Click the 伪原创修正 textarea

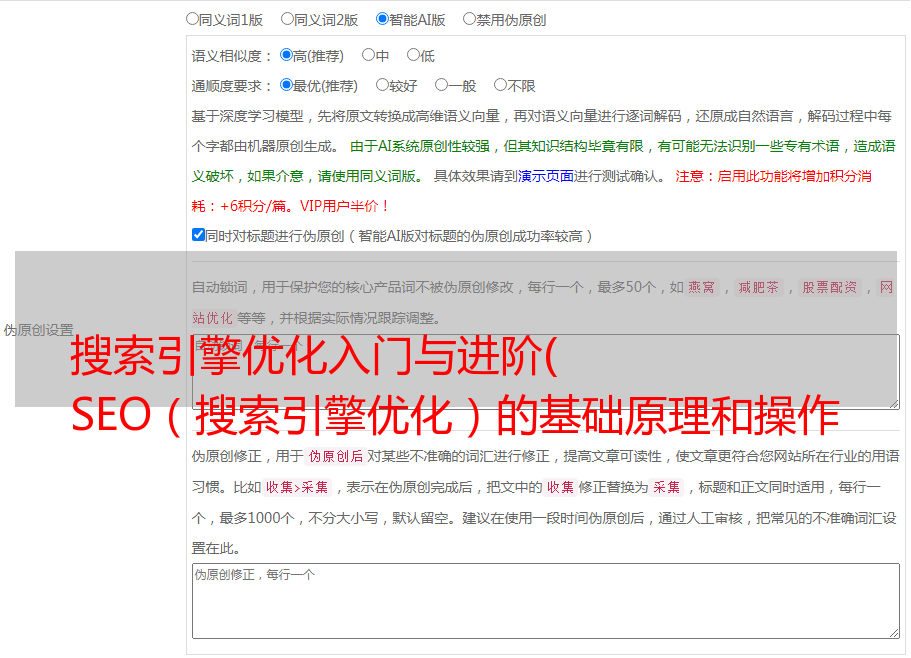[546, 601]
